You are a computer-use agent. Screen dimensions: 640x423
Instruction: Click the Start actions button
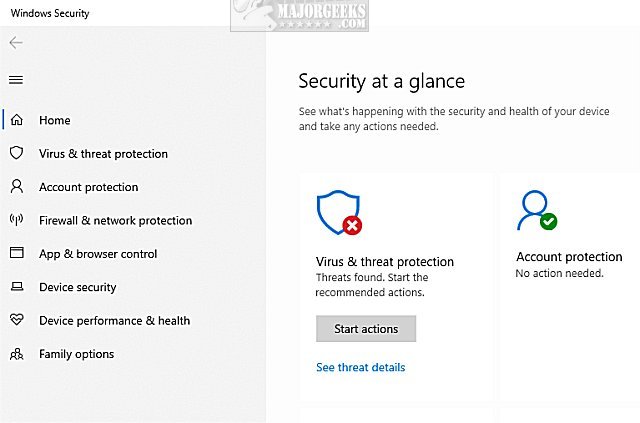tap(366, 329)
